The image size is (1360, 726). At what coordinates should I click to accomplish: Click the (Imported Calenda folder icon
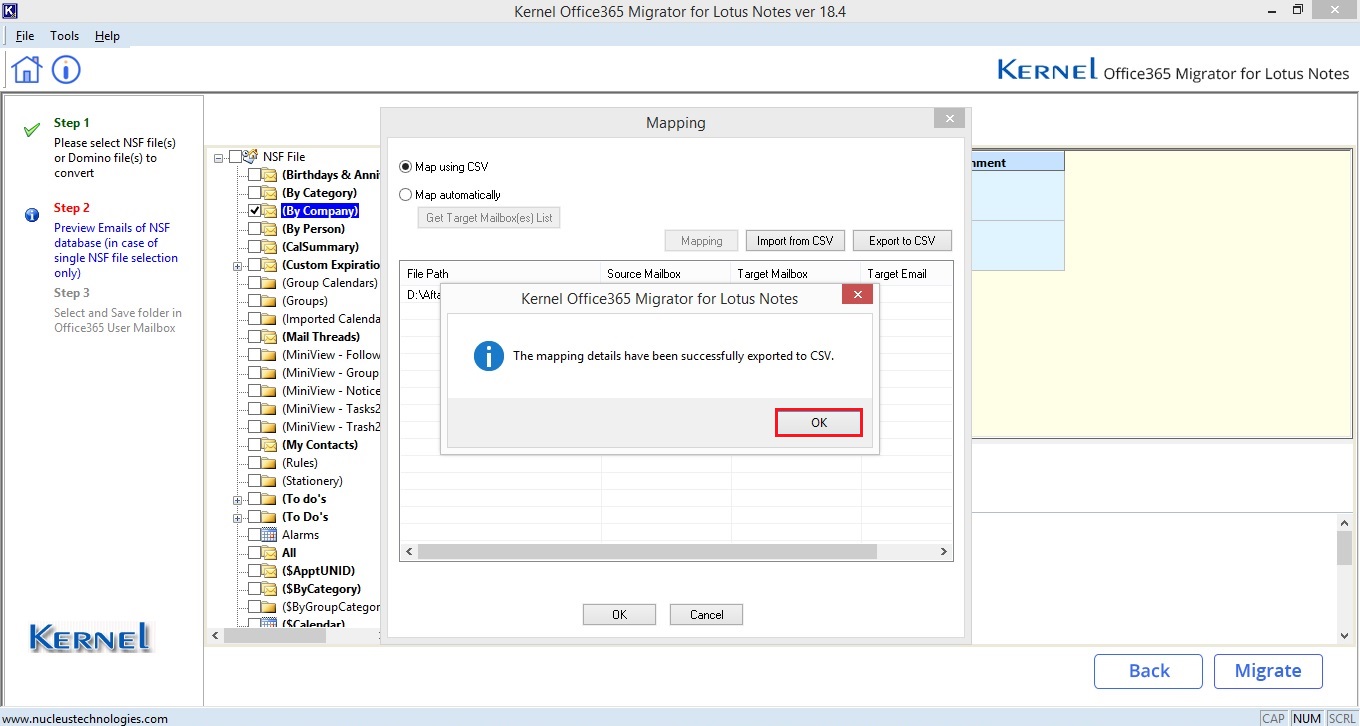[270, 319]
